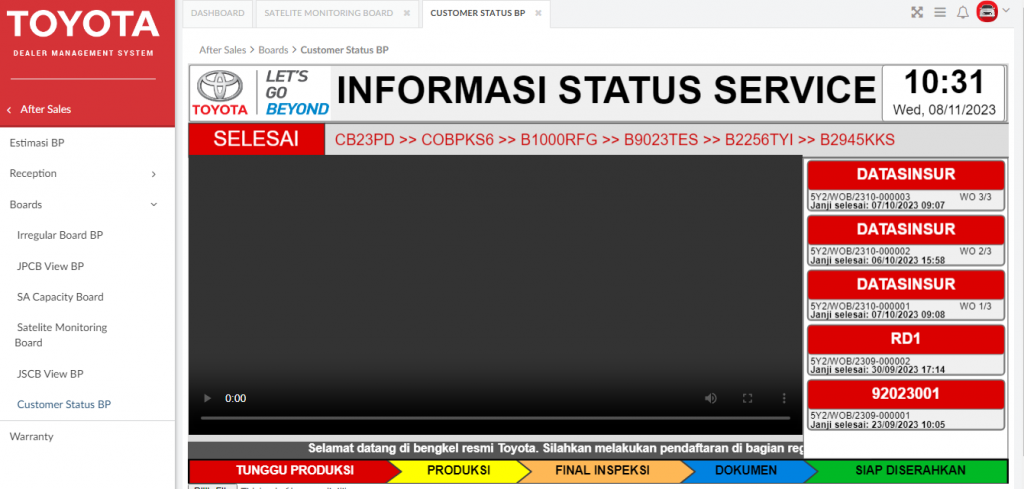Click the Toyota Let's Go Beyond logo

260,93
